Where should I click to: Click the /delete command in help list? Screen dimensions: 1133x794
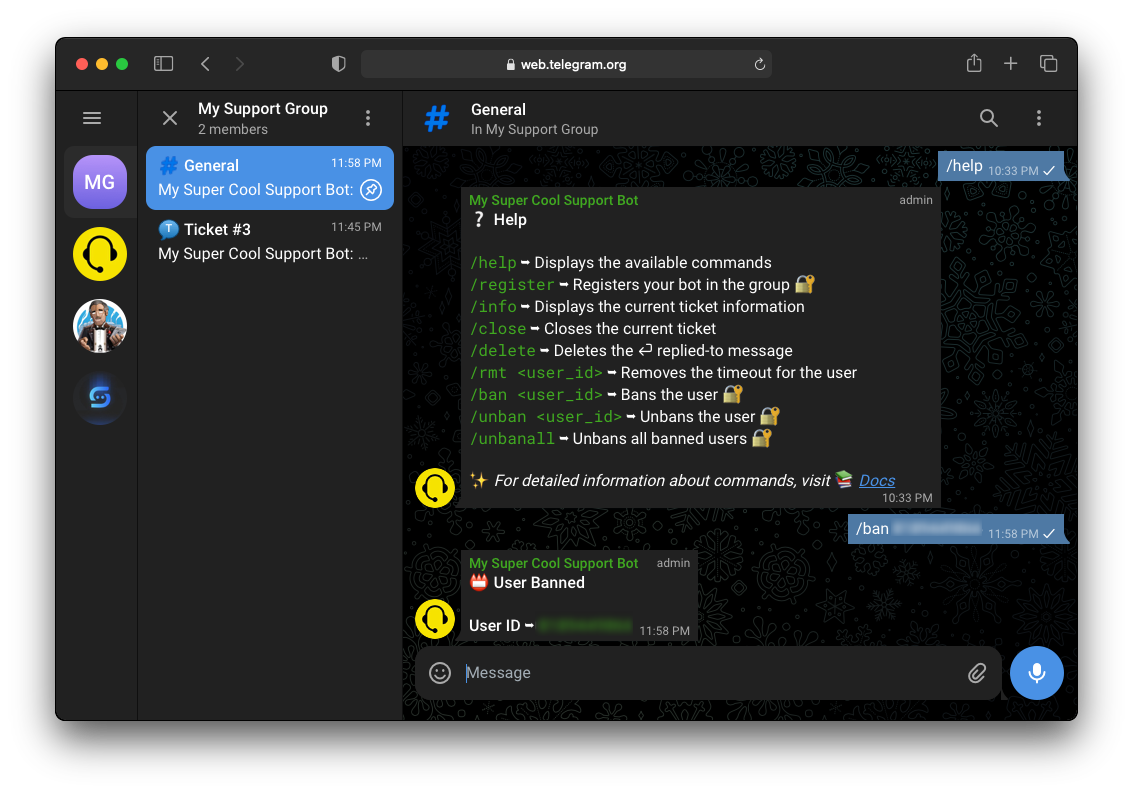point(503,351)
